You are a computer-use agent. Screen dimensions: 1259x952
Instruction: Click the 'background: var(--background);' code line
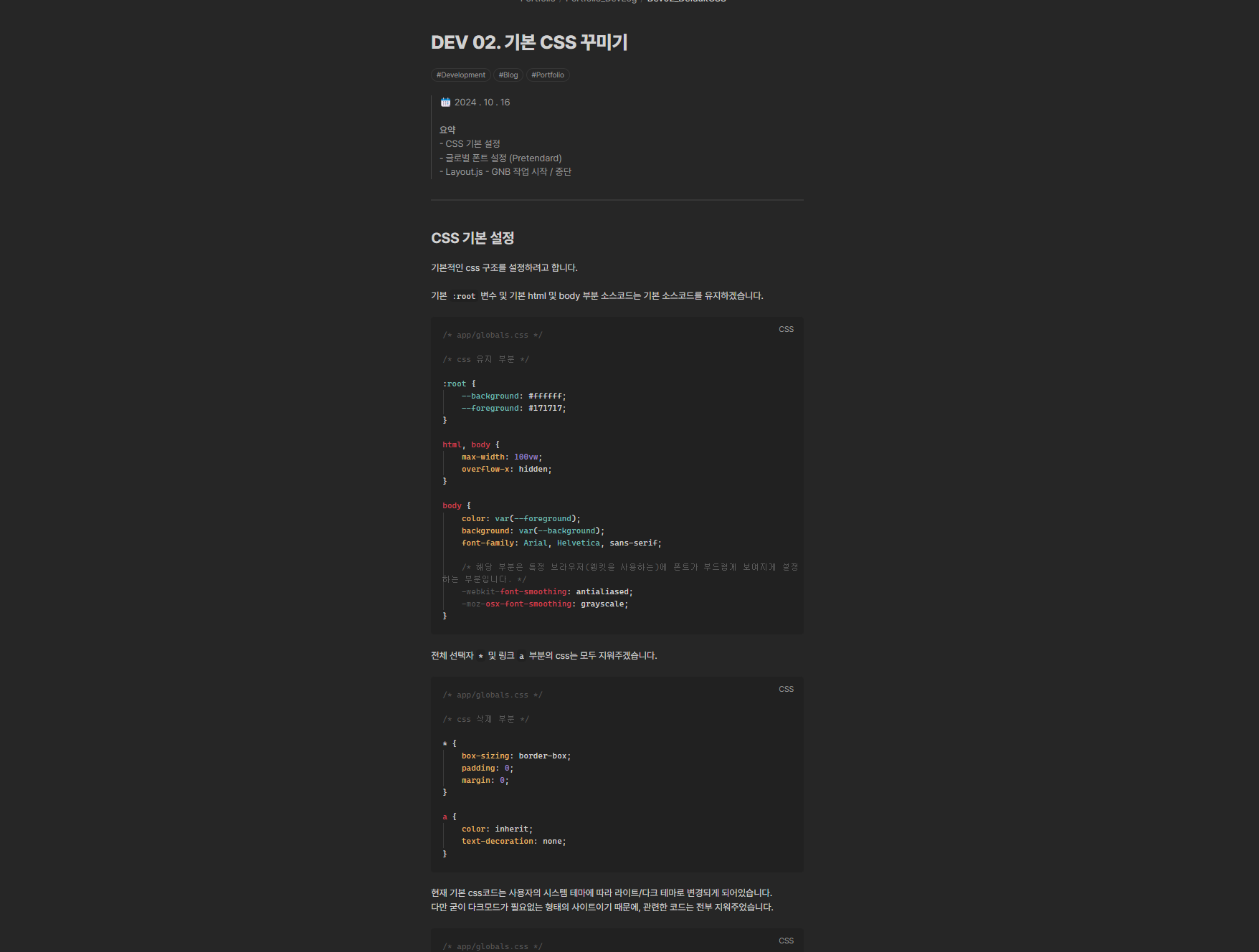pos(533,531)
